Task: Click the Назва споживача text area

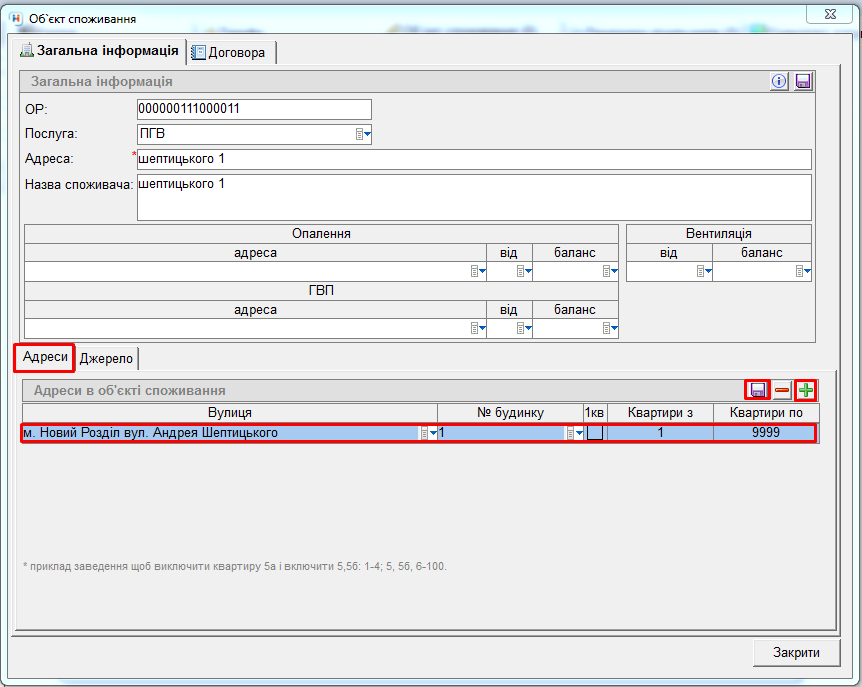Action: pos(473,197)
